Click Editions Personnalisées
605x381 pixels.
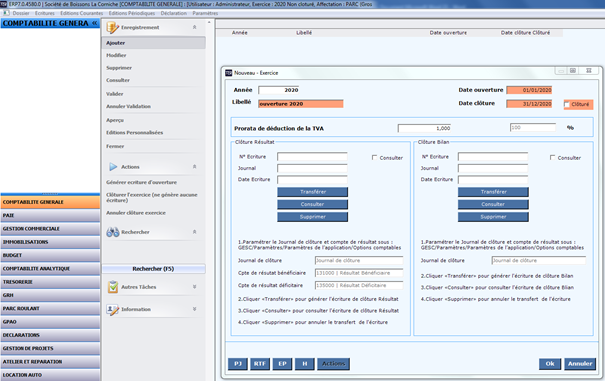click(135, 132)
